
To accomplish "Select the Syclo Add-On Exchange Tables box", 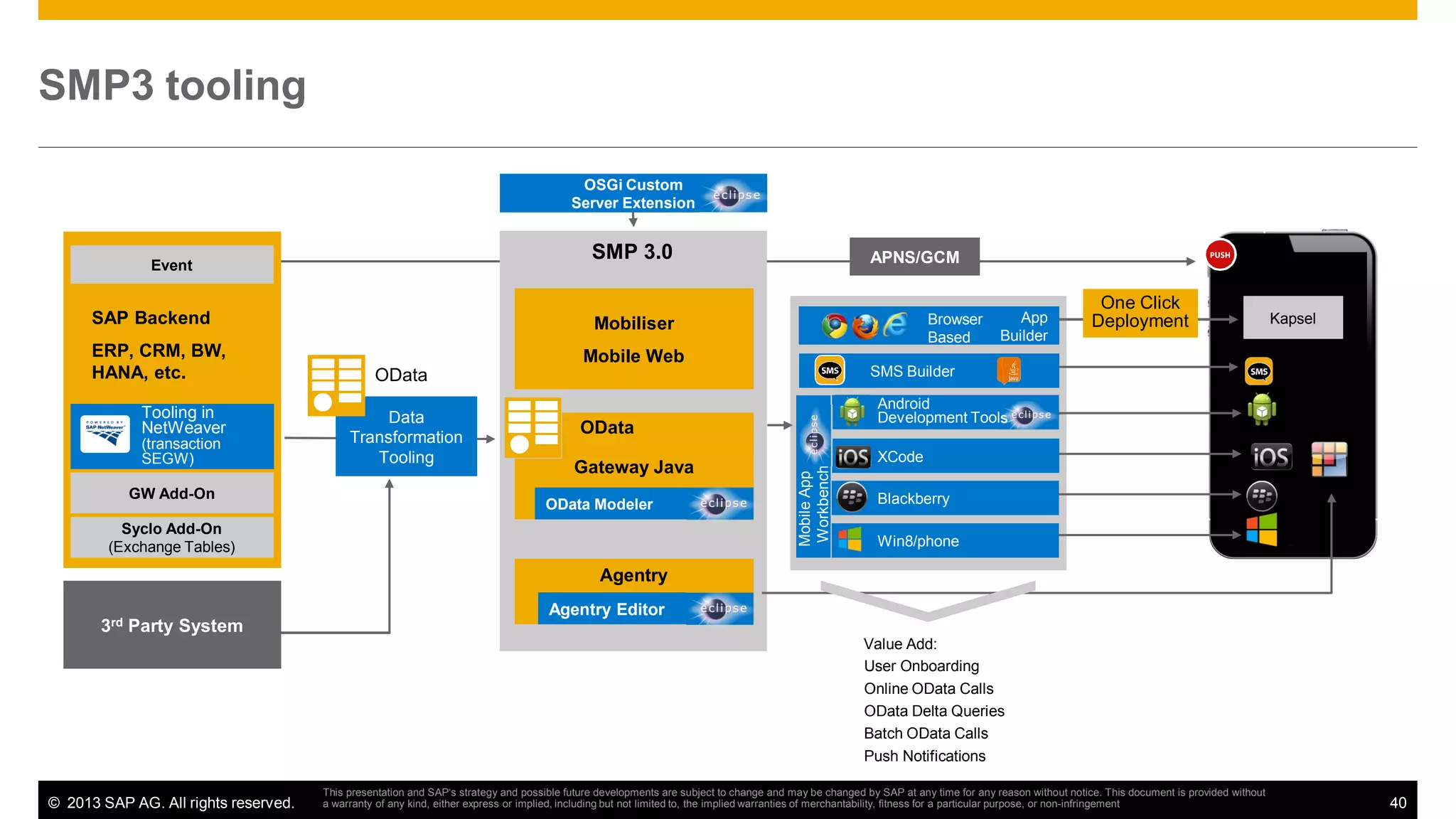I will pos(171,537).
